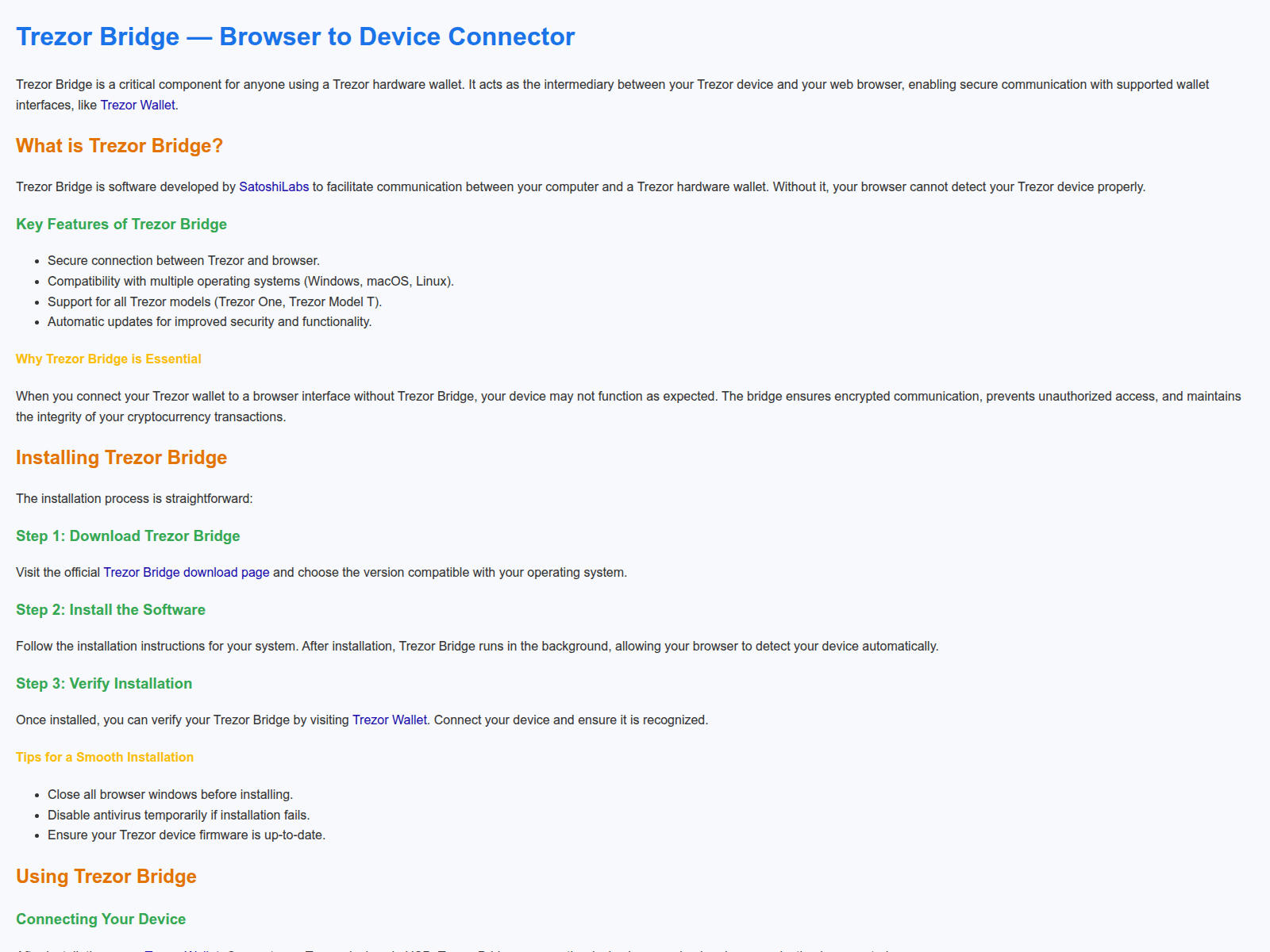Click 'Why Trezor Bridge is Essential' heading

pos(109,359)
